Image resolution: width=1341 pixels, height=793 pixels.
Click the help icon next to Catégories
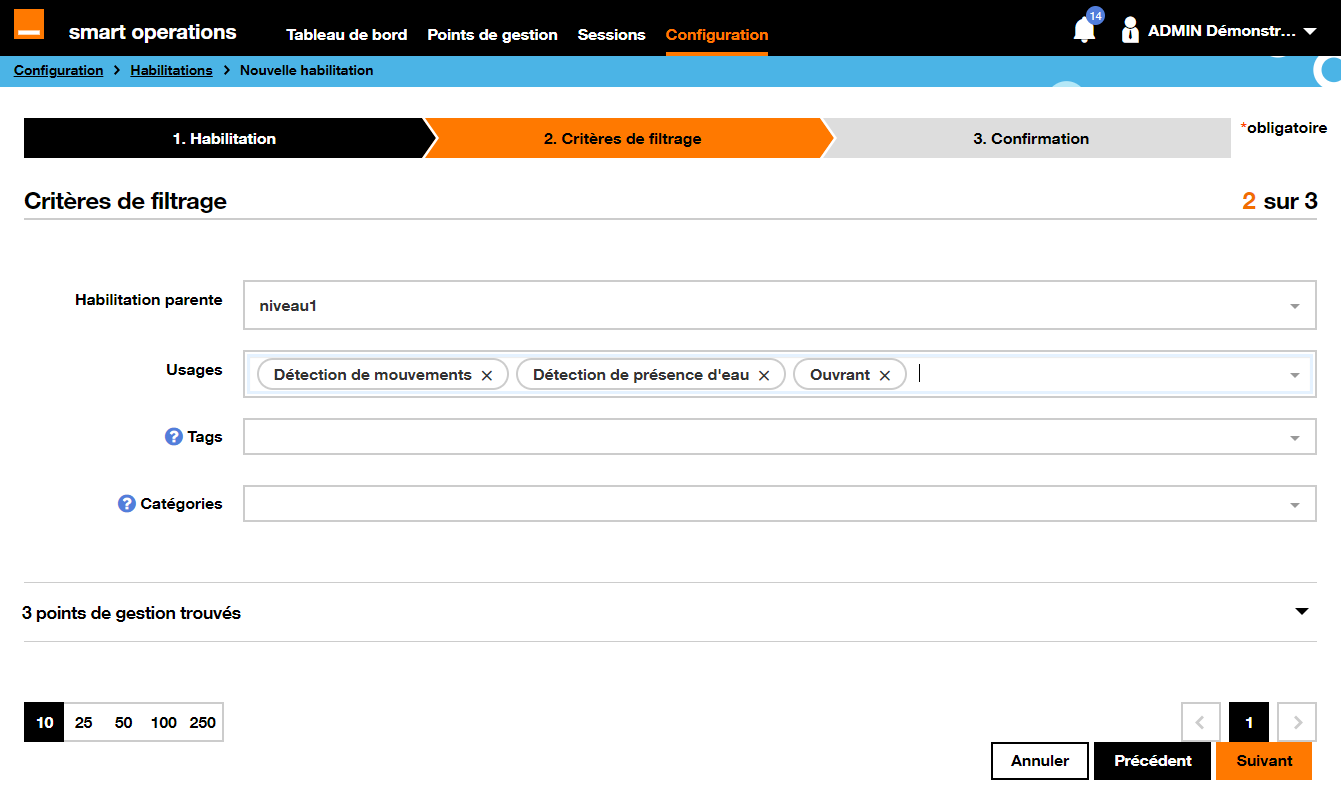tap(124, 503)
